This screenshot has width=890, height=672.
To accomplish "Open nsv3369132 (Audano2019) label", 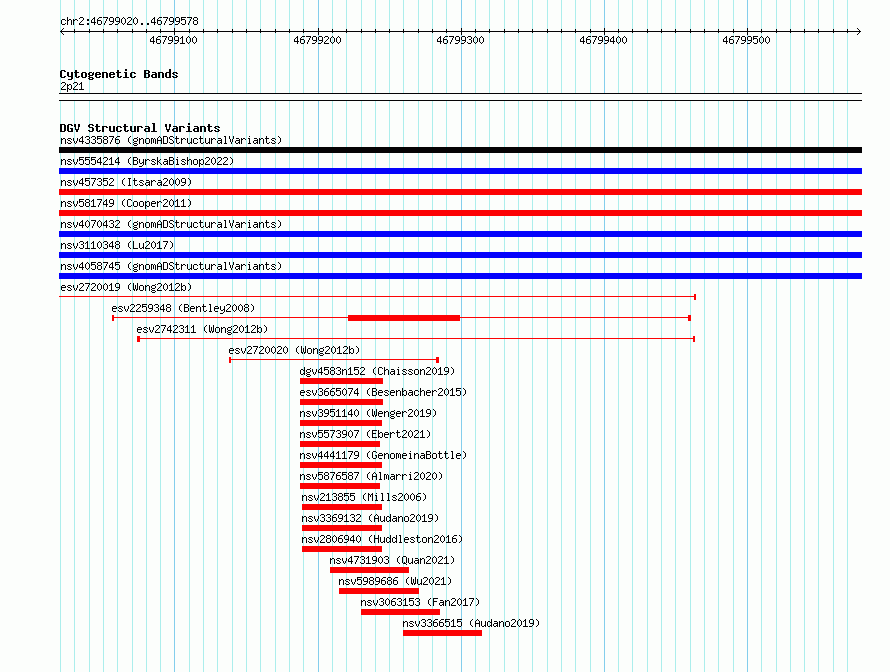I will (x=370, y=518).
